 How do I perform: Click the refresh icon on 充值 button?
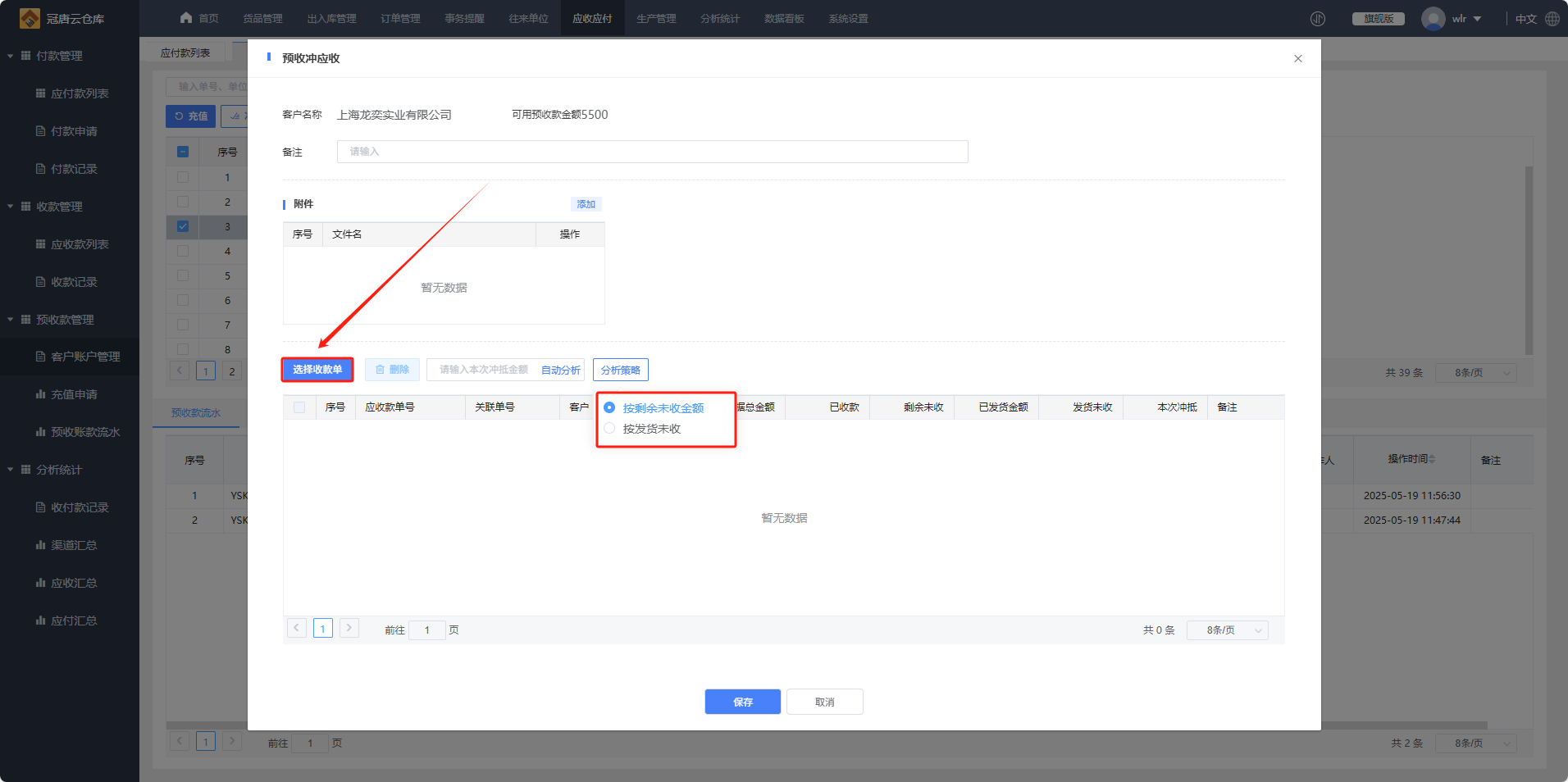tap(179, 116)
